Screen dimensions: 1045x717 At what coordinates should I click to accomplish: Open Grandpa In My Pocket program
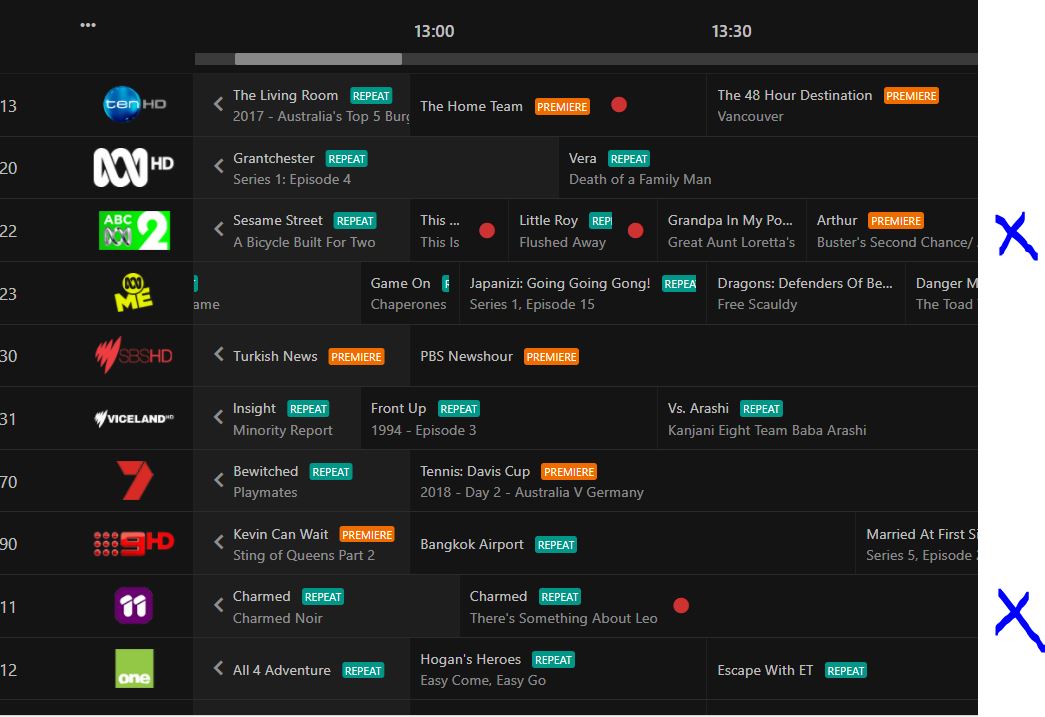pos(731,231)
